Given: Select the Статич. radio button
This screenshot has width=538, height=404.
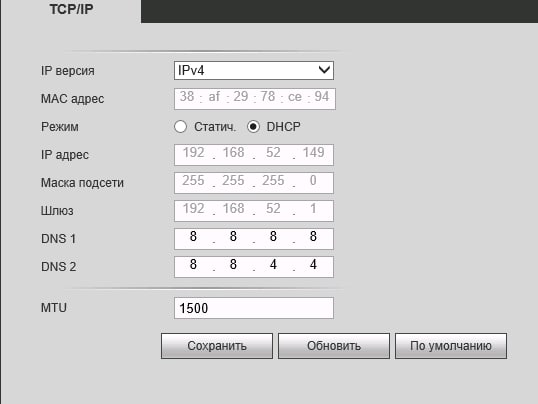Looking at the screenshot, I should 180,127.
